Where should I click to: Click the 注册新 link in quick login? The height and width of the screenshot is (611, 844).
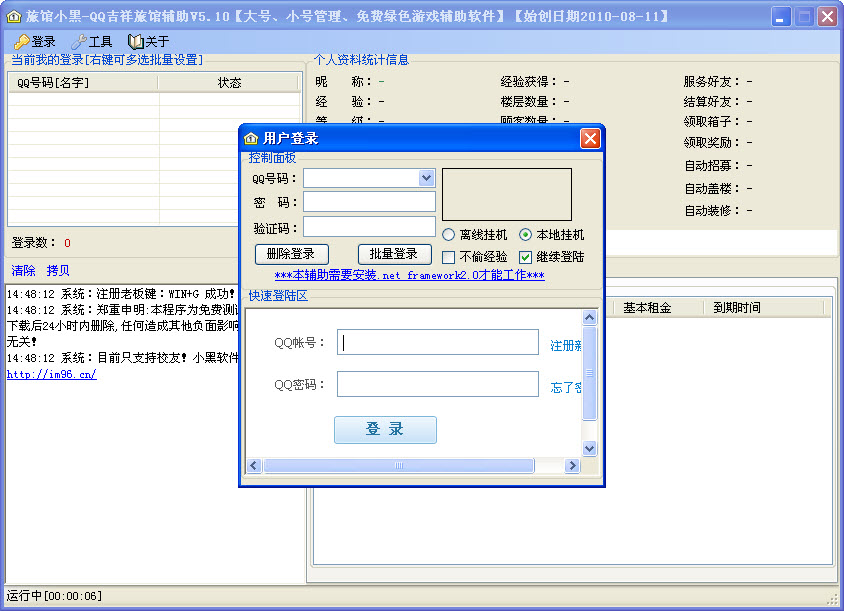pyautogui.click(x=565, y=346)
